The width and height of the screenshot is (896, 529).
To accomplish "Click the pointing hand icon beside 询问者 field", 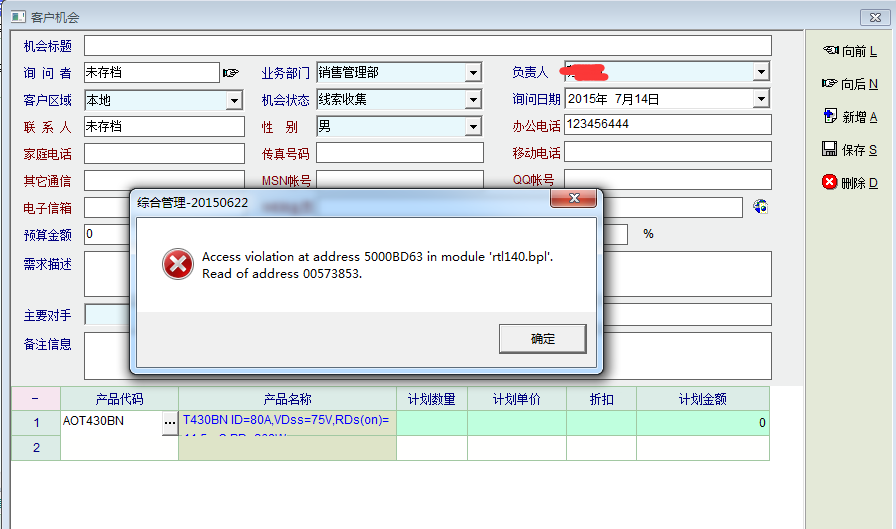I will (231, 72).
